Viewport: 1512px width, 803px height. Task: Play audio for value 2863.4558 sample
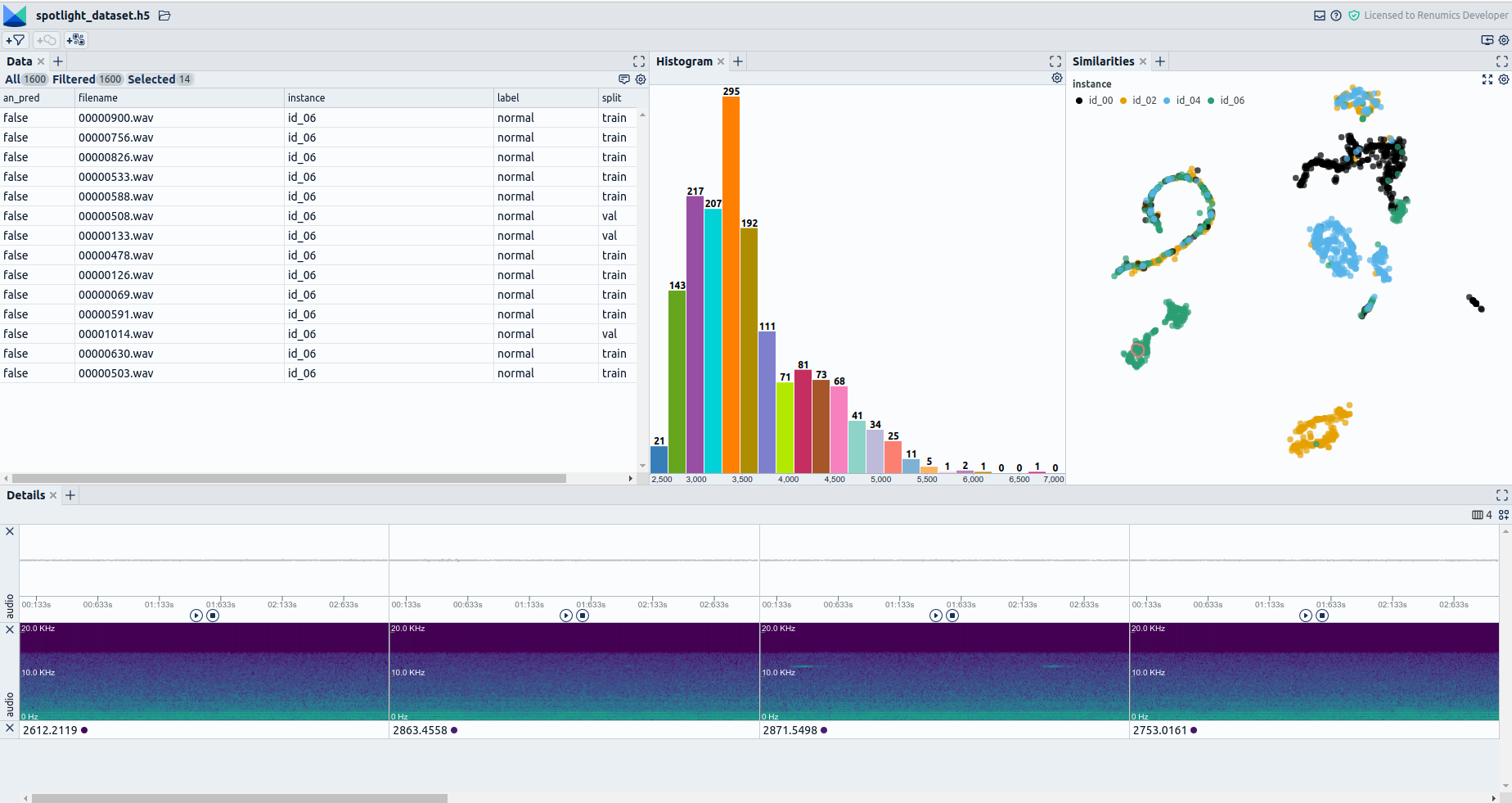pos(566,616)
